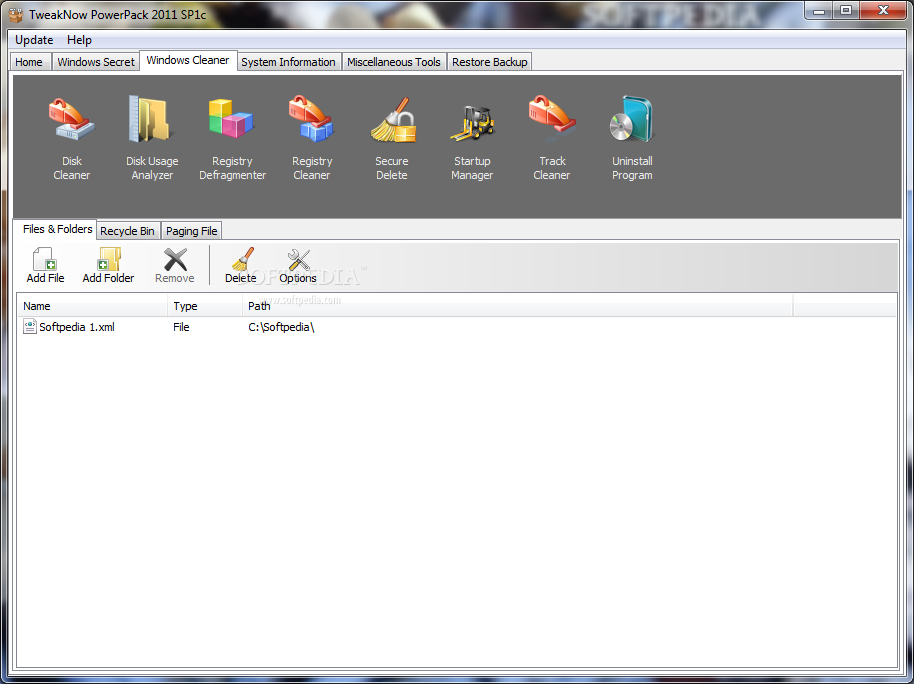Open the Update menu
The image size is (914, 684).
point(34,40)
